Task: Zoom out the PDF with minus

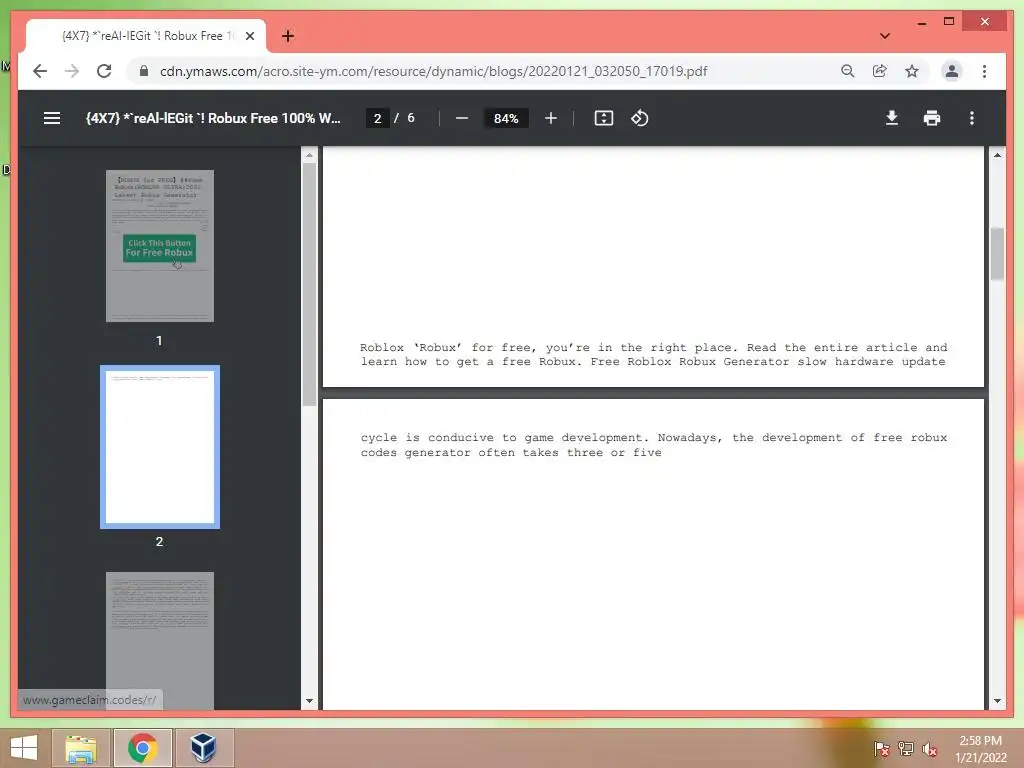Action: click(x=462, y=118)
